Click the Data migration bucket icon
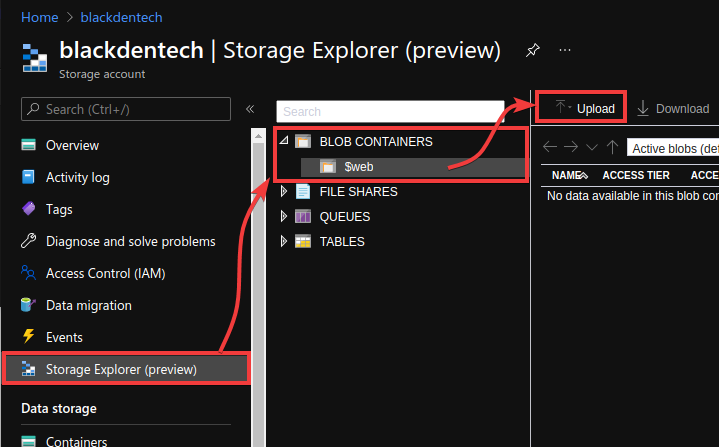The image size is (719, 447). point(28,305)
